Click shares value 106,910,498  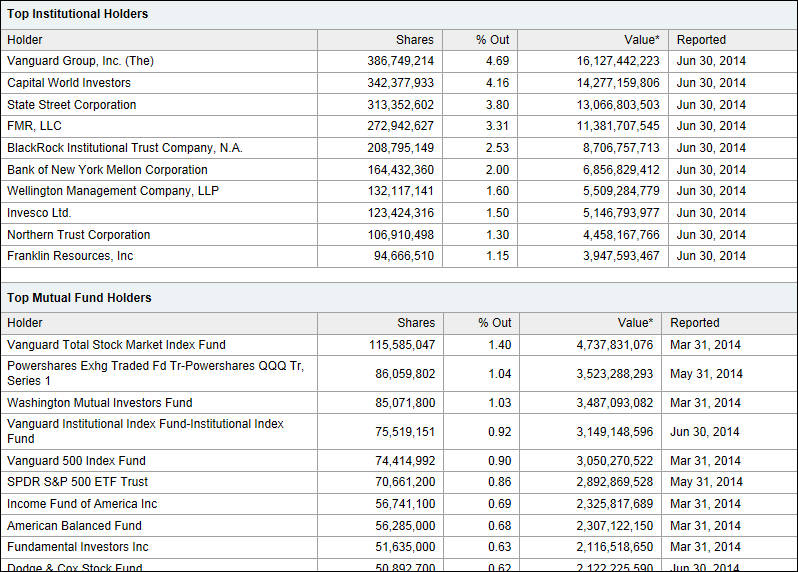click(x=401, y=235)
